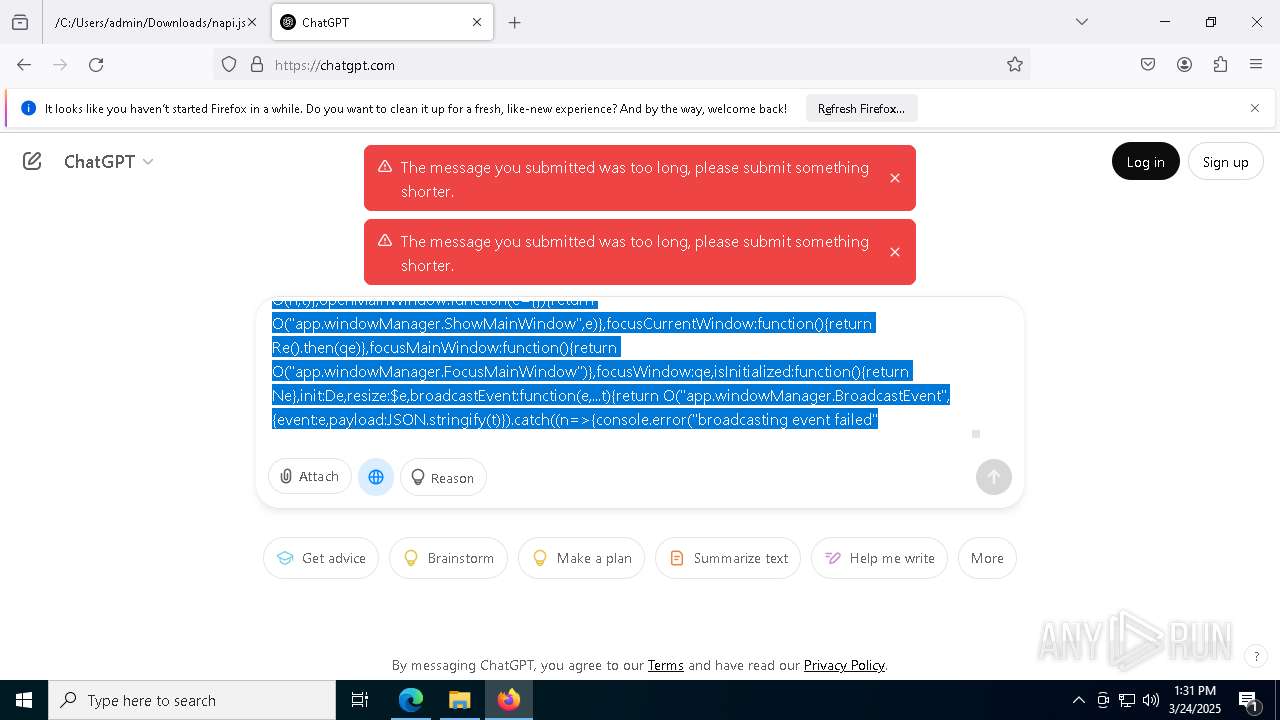The image size is (1280, 720).
Task: Close the ChatGPT tab
Action: point(477,22)
